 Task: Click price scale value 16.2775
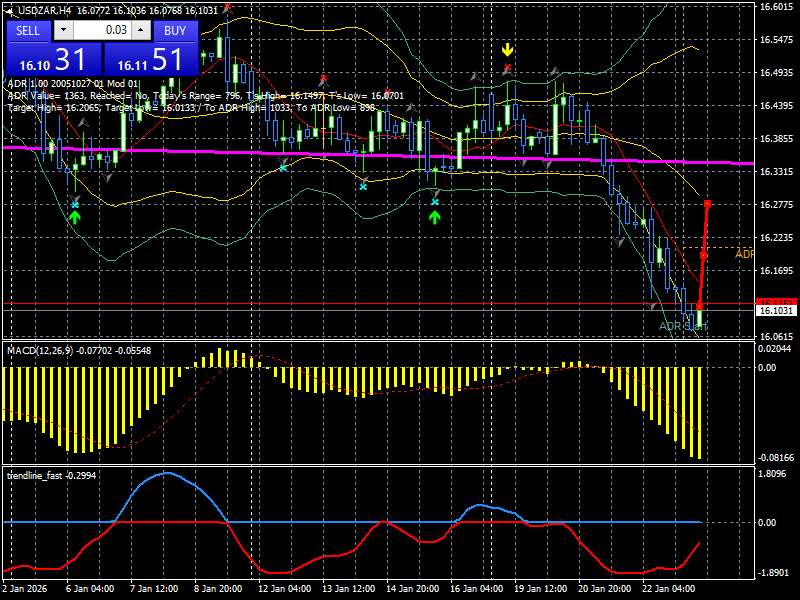pyautogui.click(x=776, y=205)
